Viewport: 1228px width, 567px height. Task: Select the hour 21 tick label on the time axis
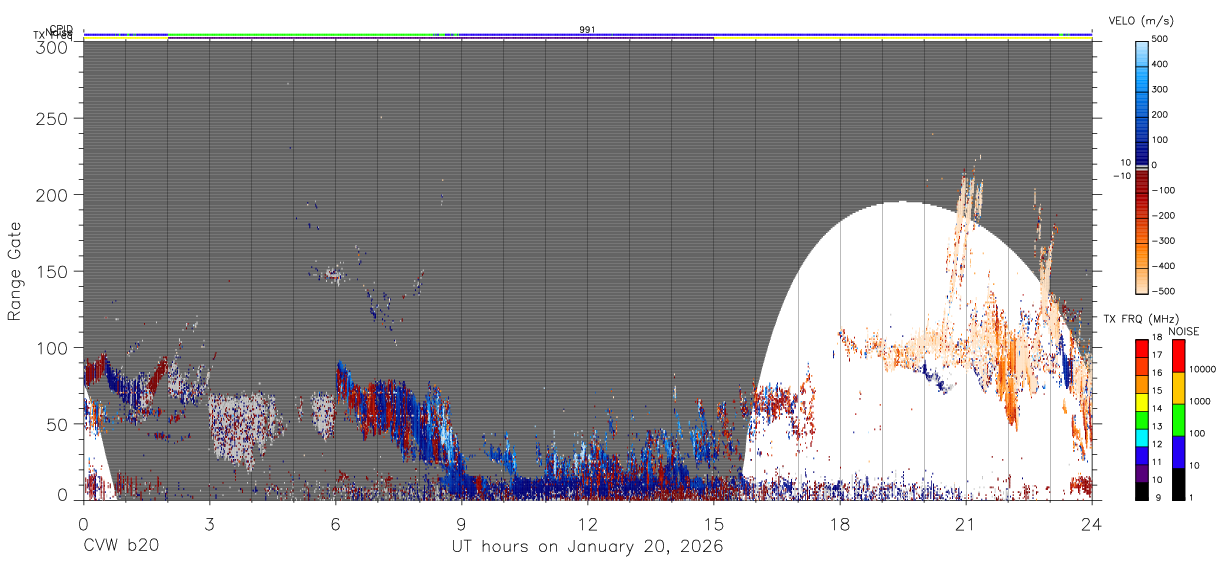(966, 523)
